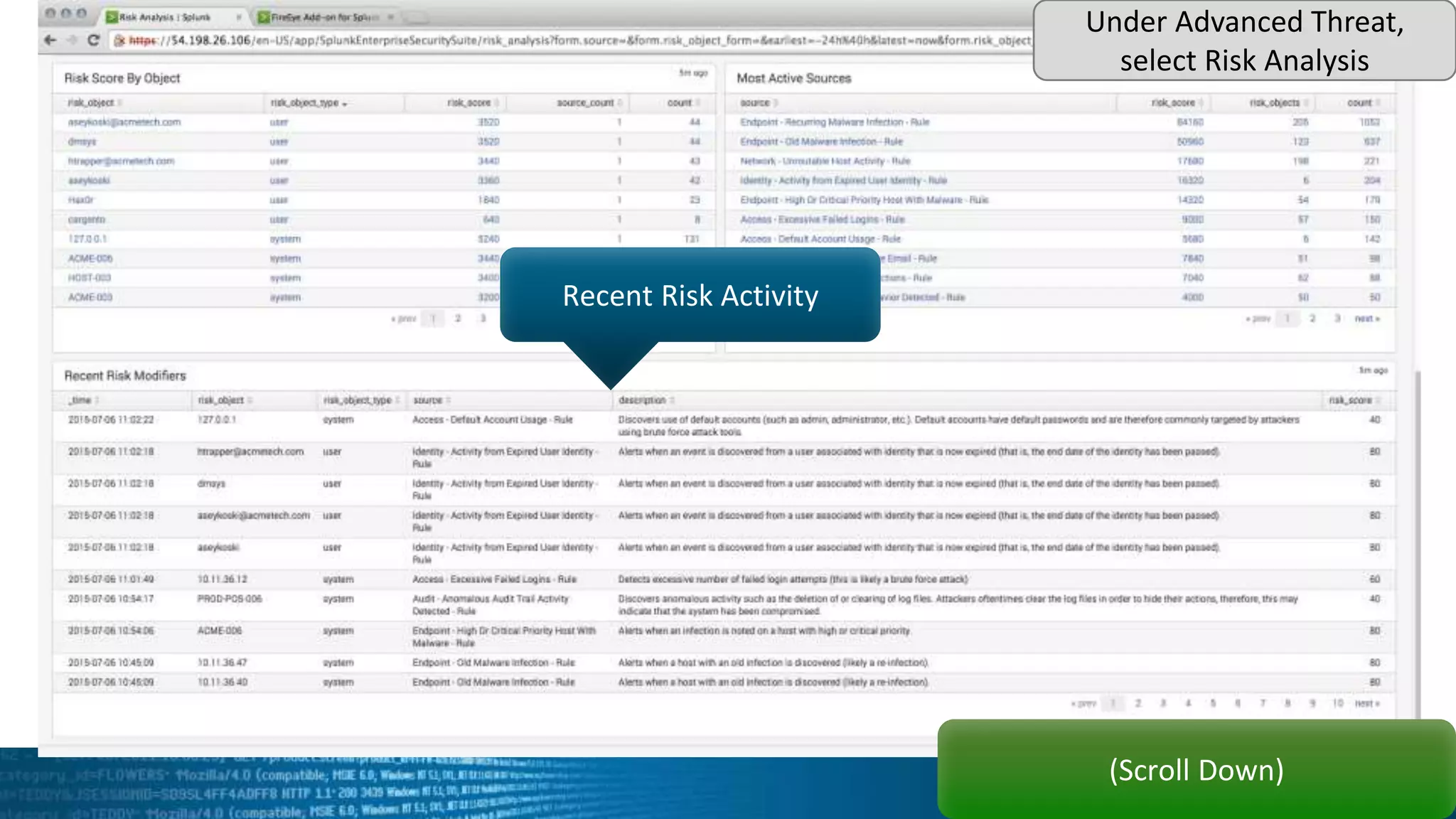Sort by source_count column header
The height and width of the screenshot is (819, 1456).
[589, 103]
